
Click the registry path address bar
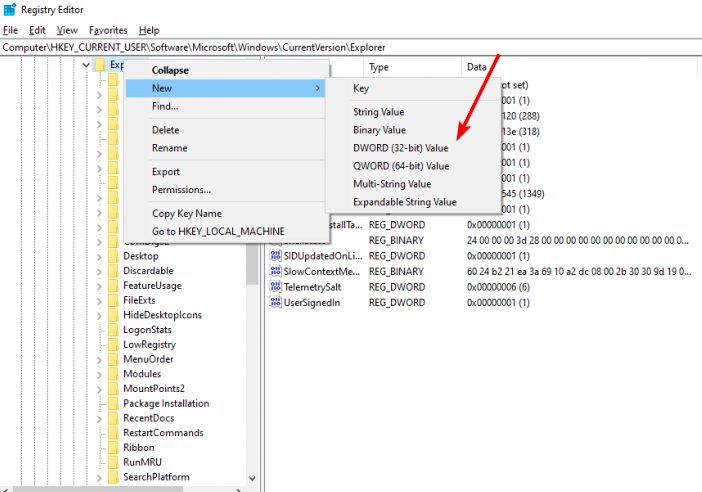pyautogui.click(x=350, y=47)
